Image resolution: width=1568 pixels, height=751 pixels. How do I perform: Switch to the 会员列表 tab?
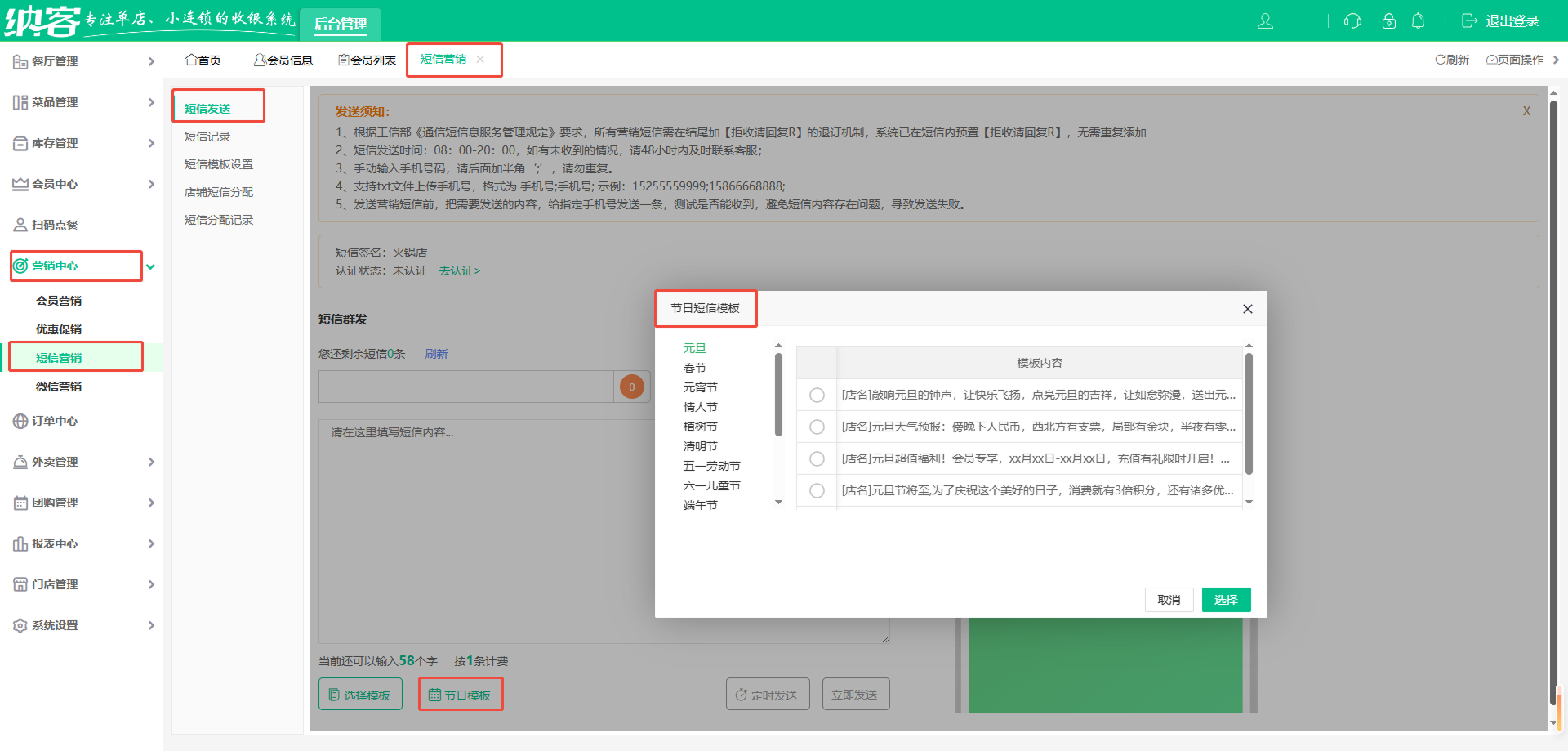(x=367, y=59)
